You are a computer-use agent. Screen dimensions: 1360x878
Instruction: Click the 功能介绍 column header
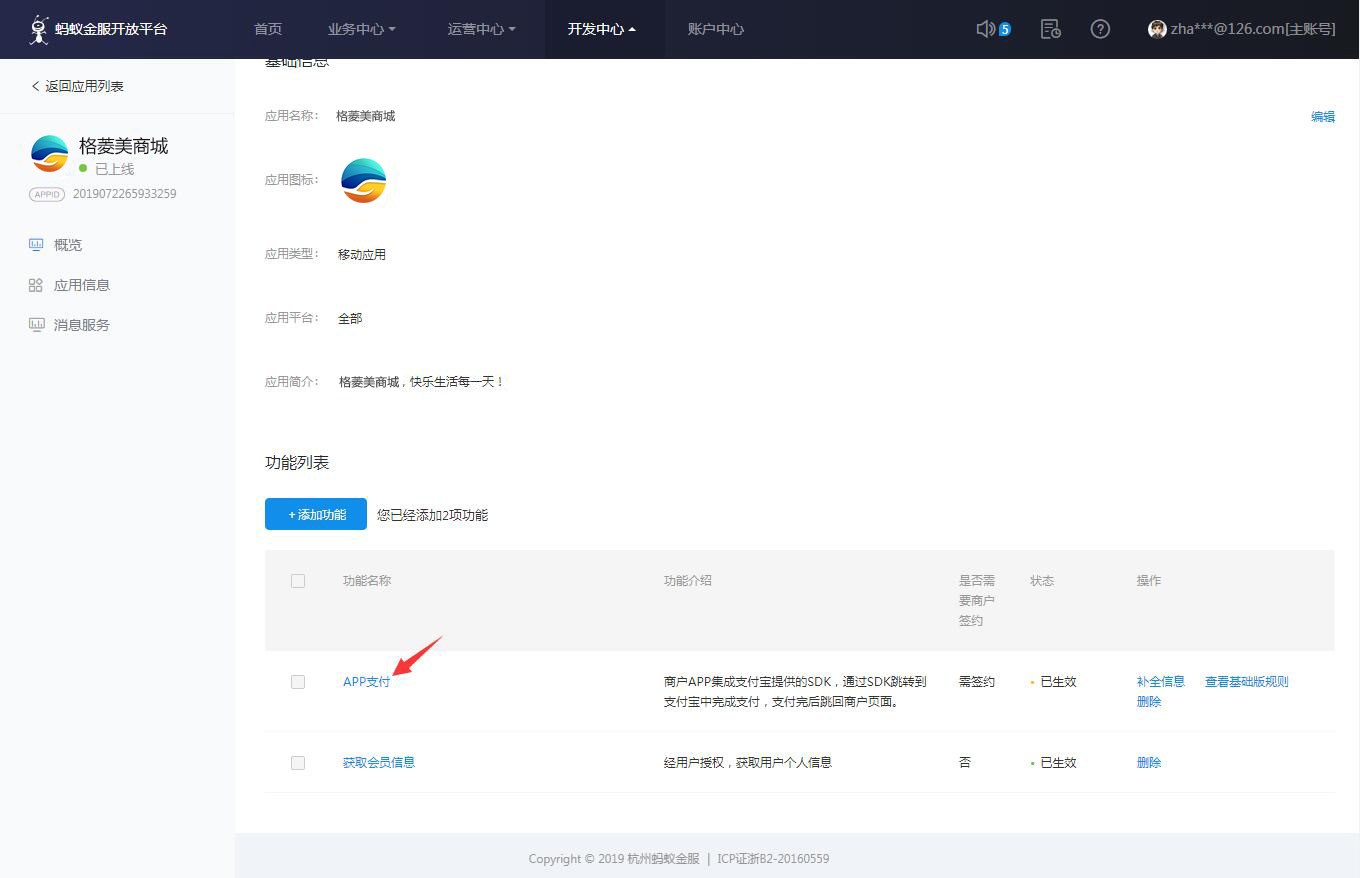[688, 581]
